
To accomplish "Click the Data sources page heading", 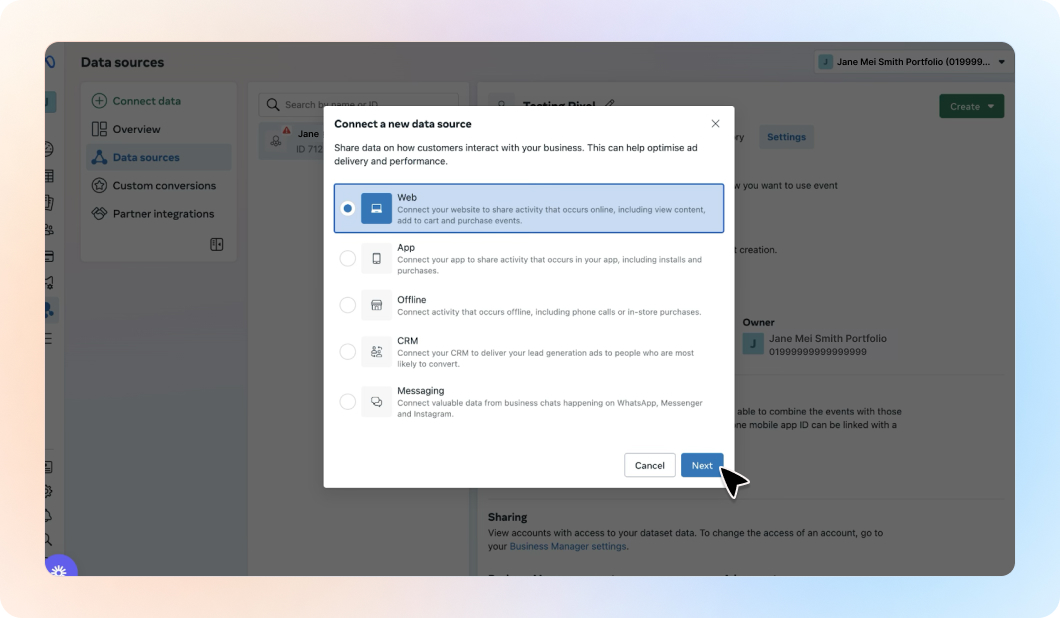I will click(x=122, y=62).
